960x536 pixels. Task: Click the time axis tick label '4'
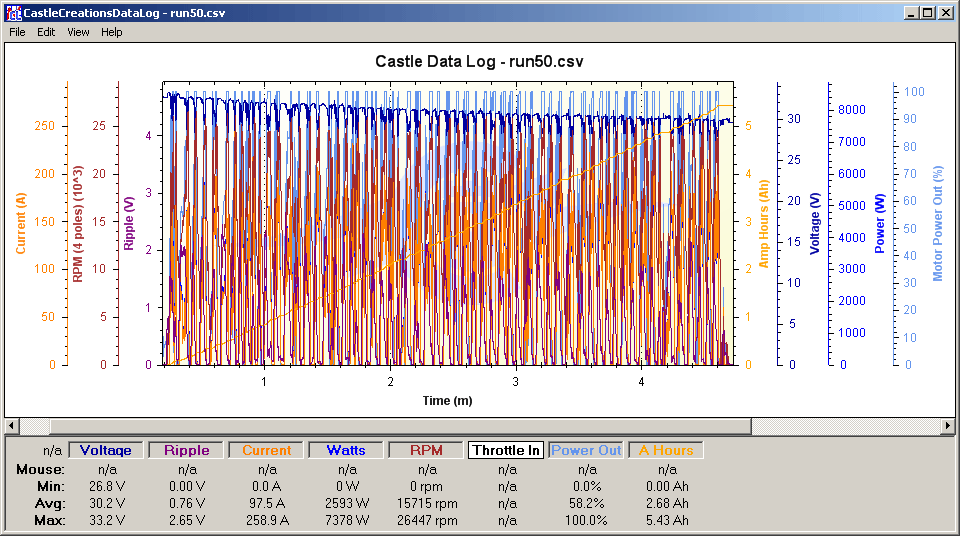pos(642,382)
